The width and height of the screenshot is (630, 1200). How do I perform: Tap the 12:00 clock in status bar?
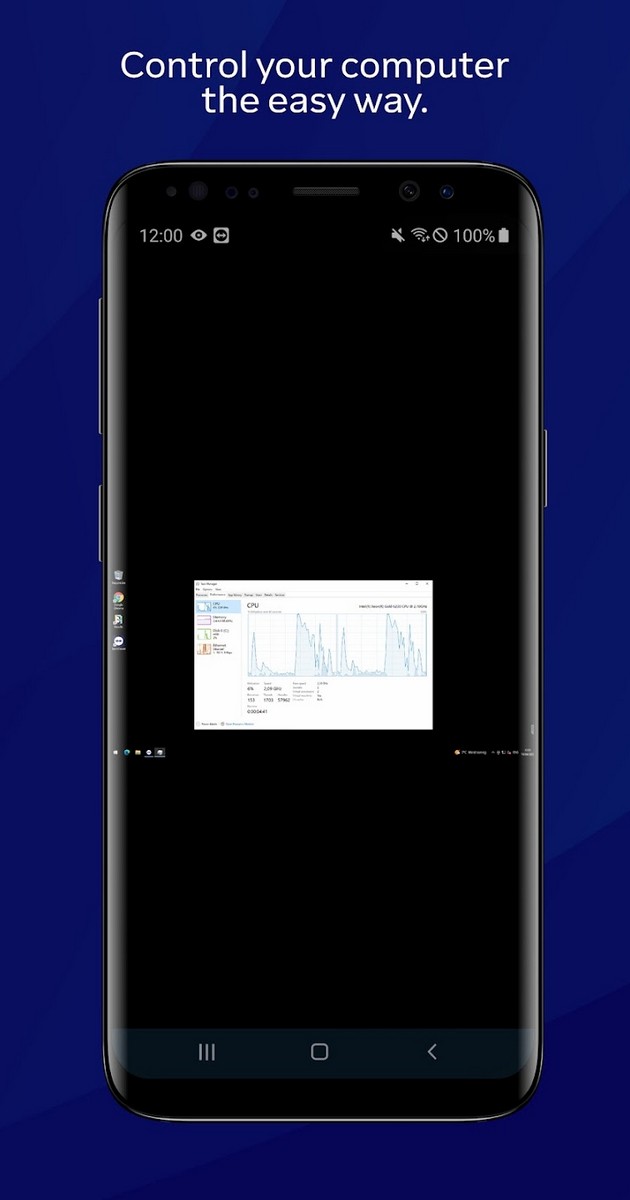[x=160, y=235]
